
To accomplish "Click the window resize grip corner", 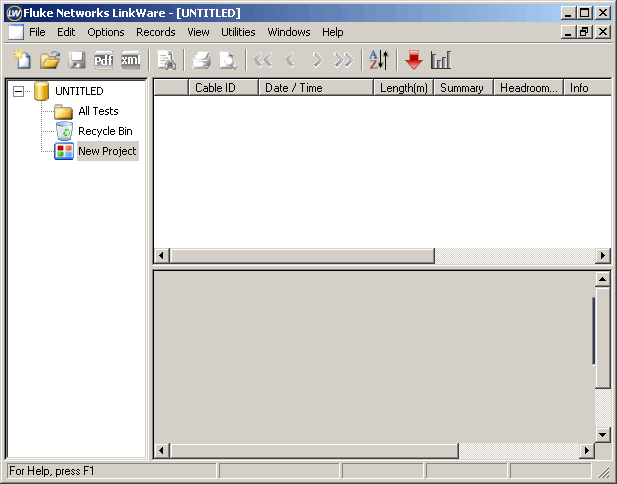I will point(603,471).
